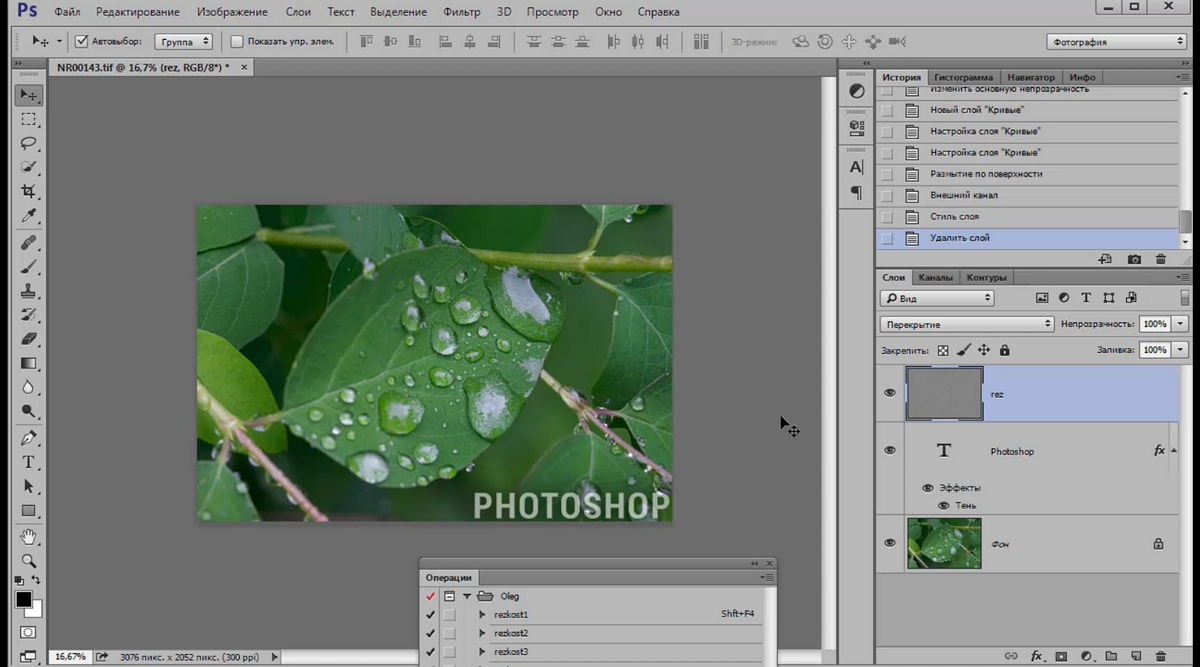1200x667 pixels.
Task: Select the Move tool in the toolbox
Action: coord(28,95)
